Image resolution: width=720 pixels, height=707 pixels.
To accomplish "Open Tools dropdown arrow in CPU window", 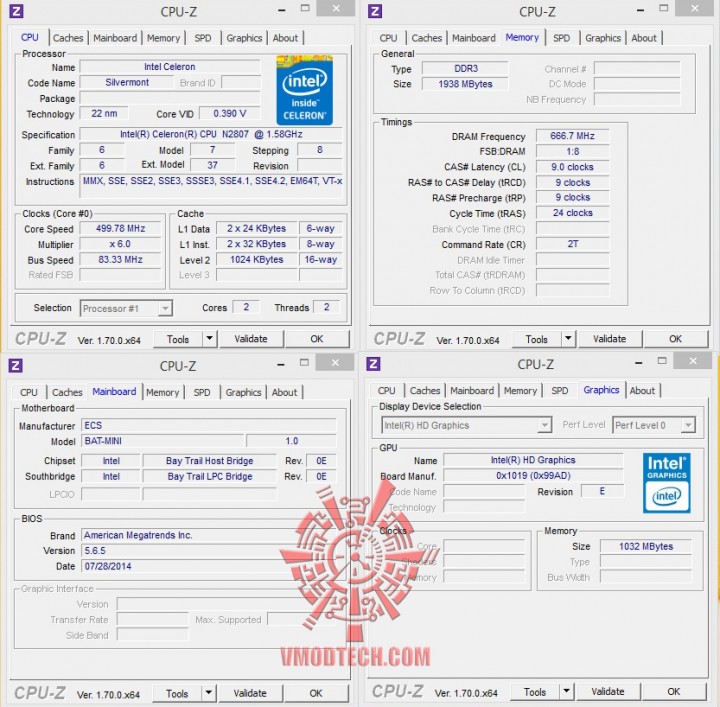I will (x=209, y=339).
